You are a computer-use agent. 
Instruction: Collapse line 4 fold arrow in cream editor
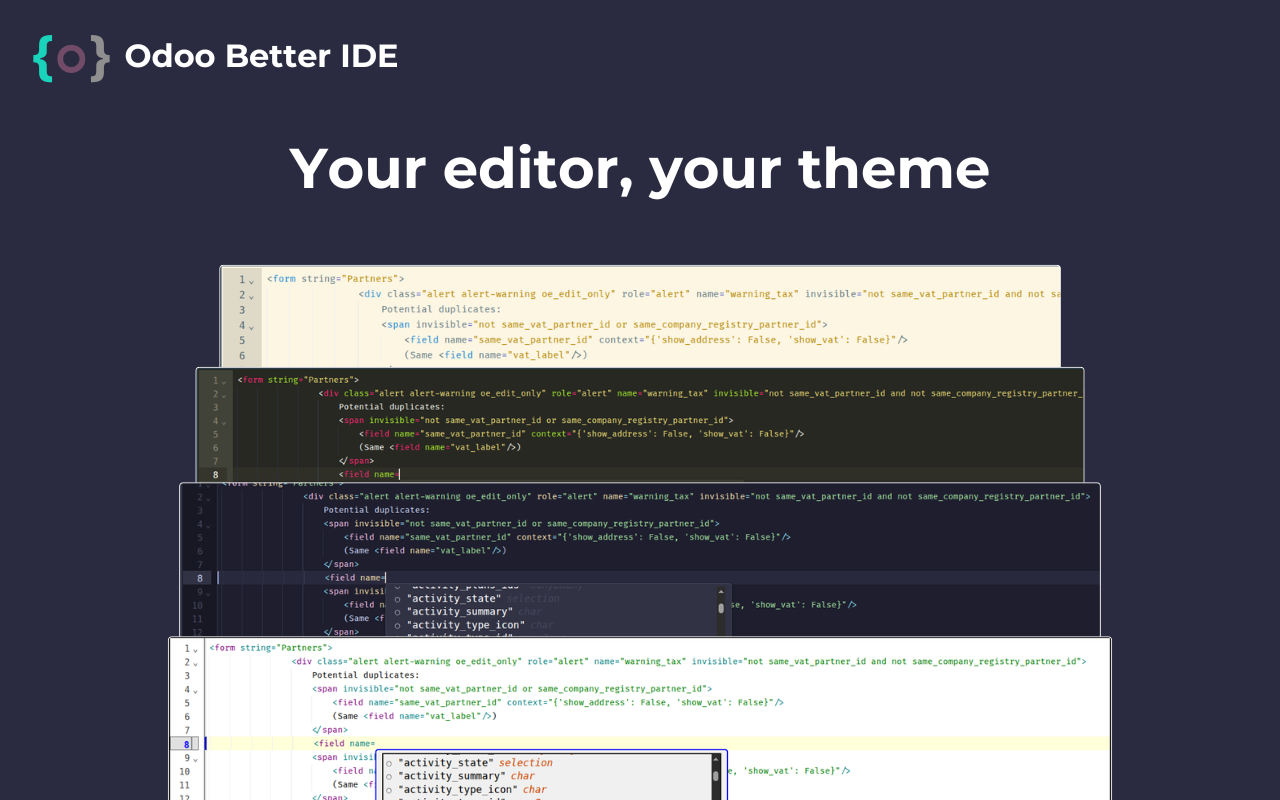tap(251, 326)
